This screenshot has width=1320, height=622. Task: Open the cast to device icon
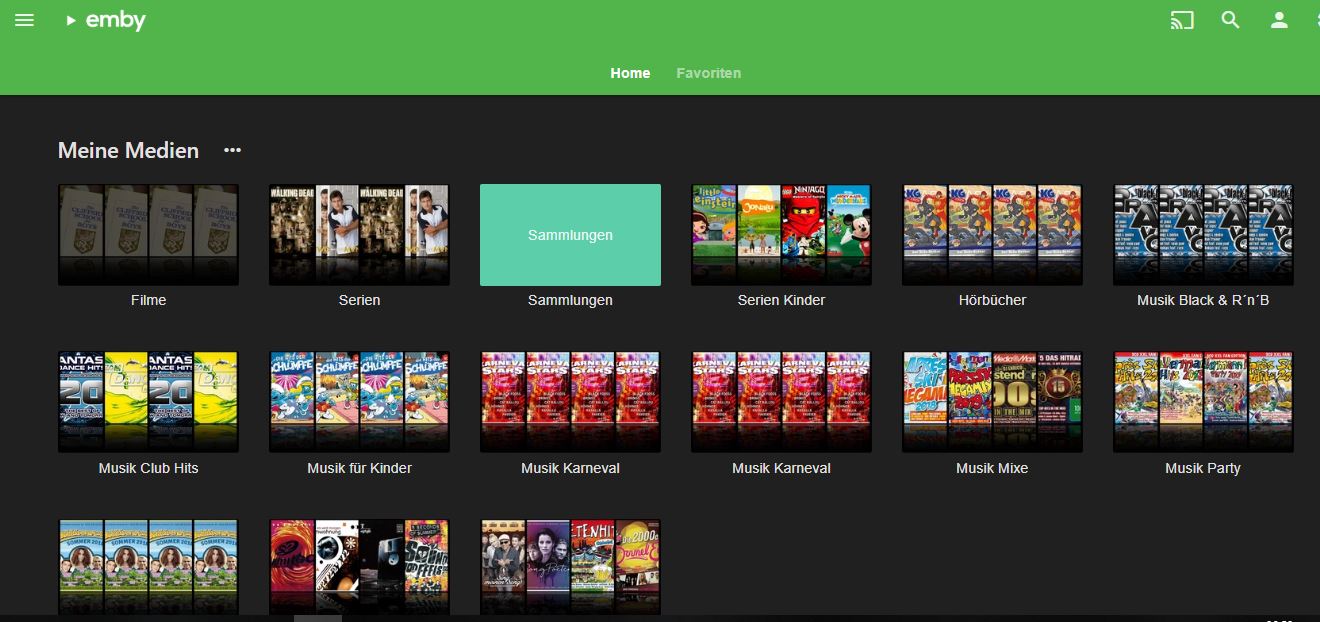[1182, 20]
